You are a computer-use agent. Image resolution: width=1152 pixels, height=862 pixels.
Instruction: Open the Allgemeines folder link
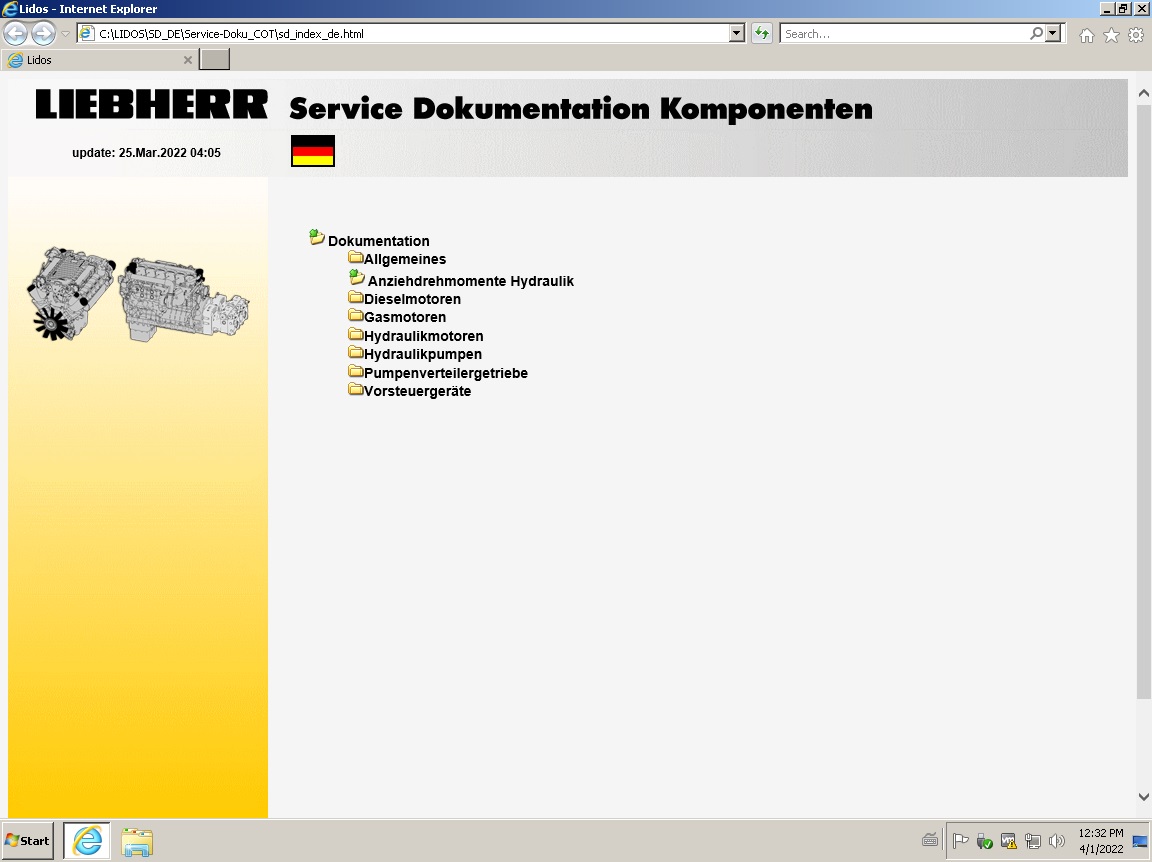[x=405, y=259]
